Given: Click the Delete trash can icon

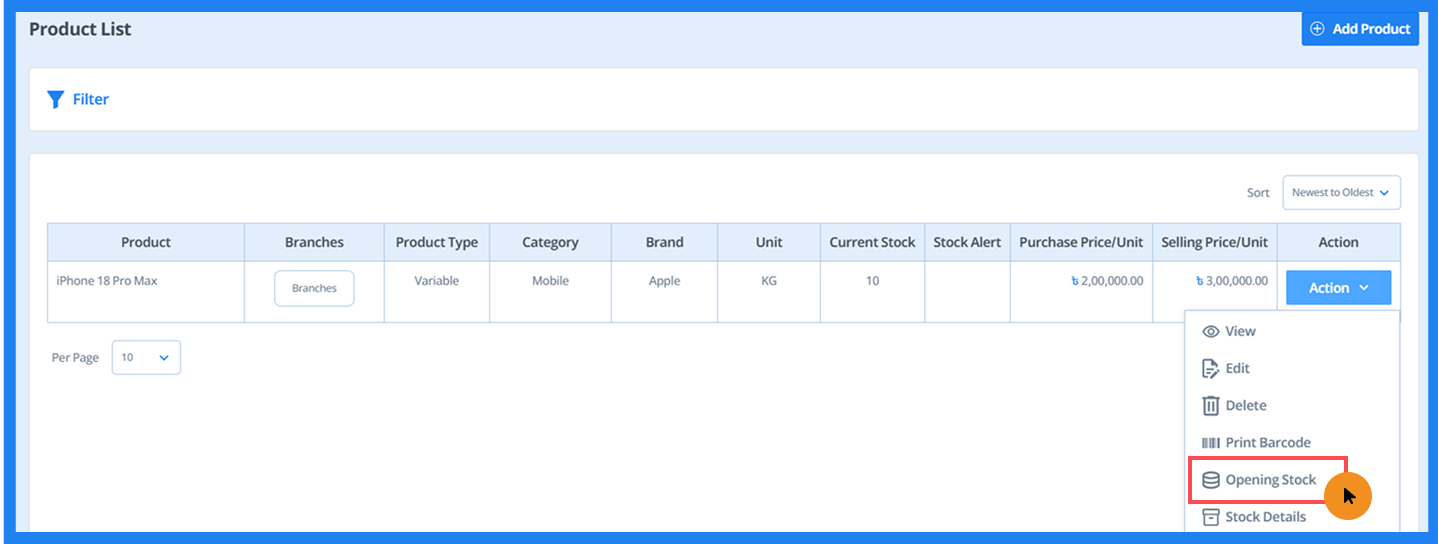Looking at the screenshot, I should point(1210,405).
